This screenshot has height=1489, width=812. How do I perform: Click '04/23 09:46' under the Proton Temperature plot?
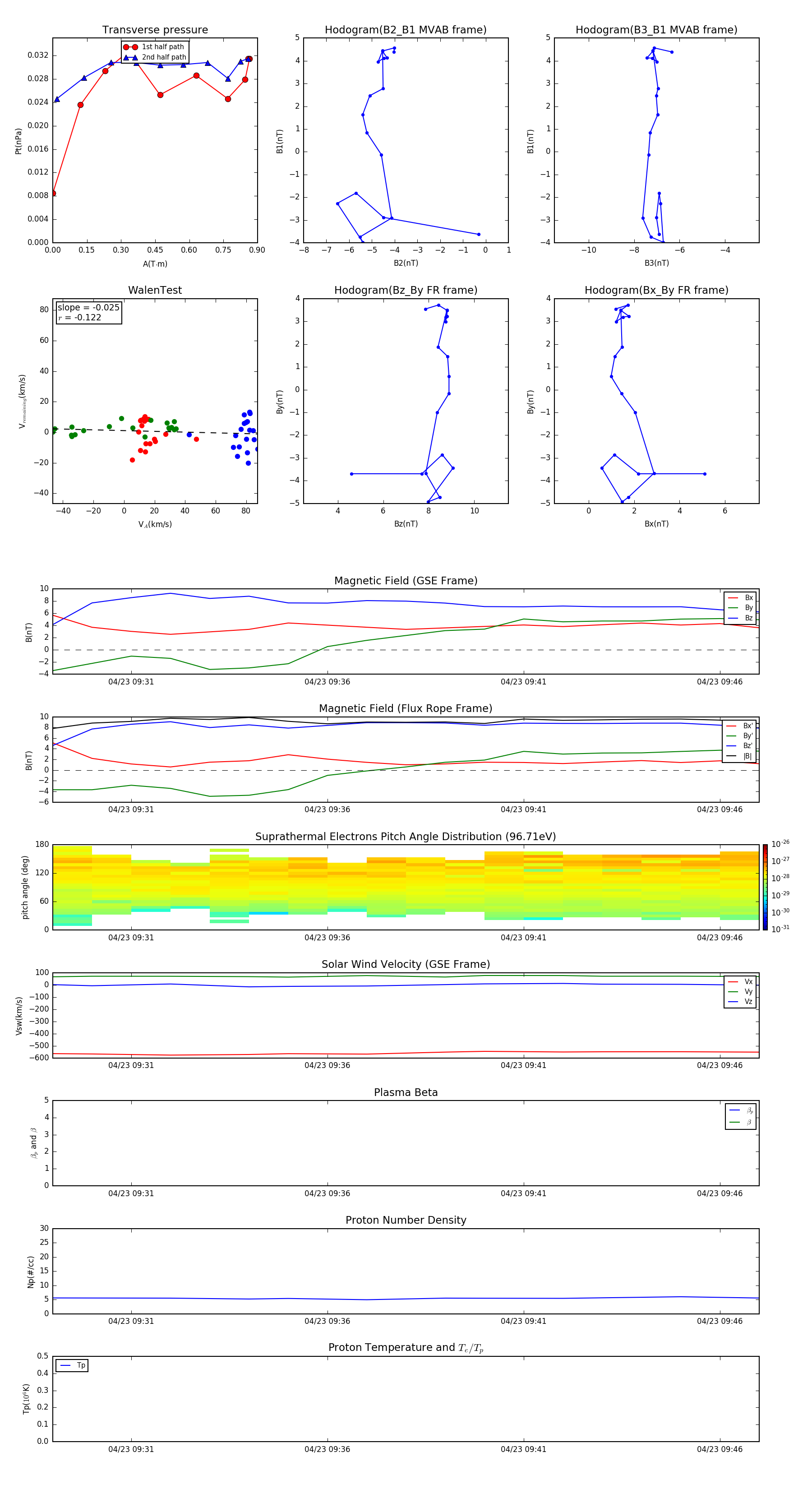pyautogui.click(x=720, y=1449)
